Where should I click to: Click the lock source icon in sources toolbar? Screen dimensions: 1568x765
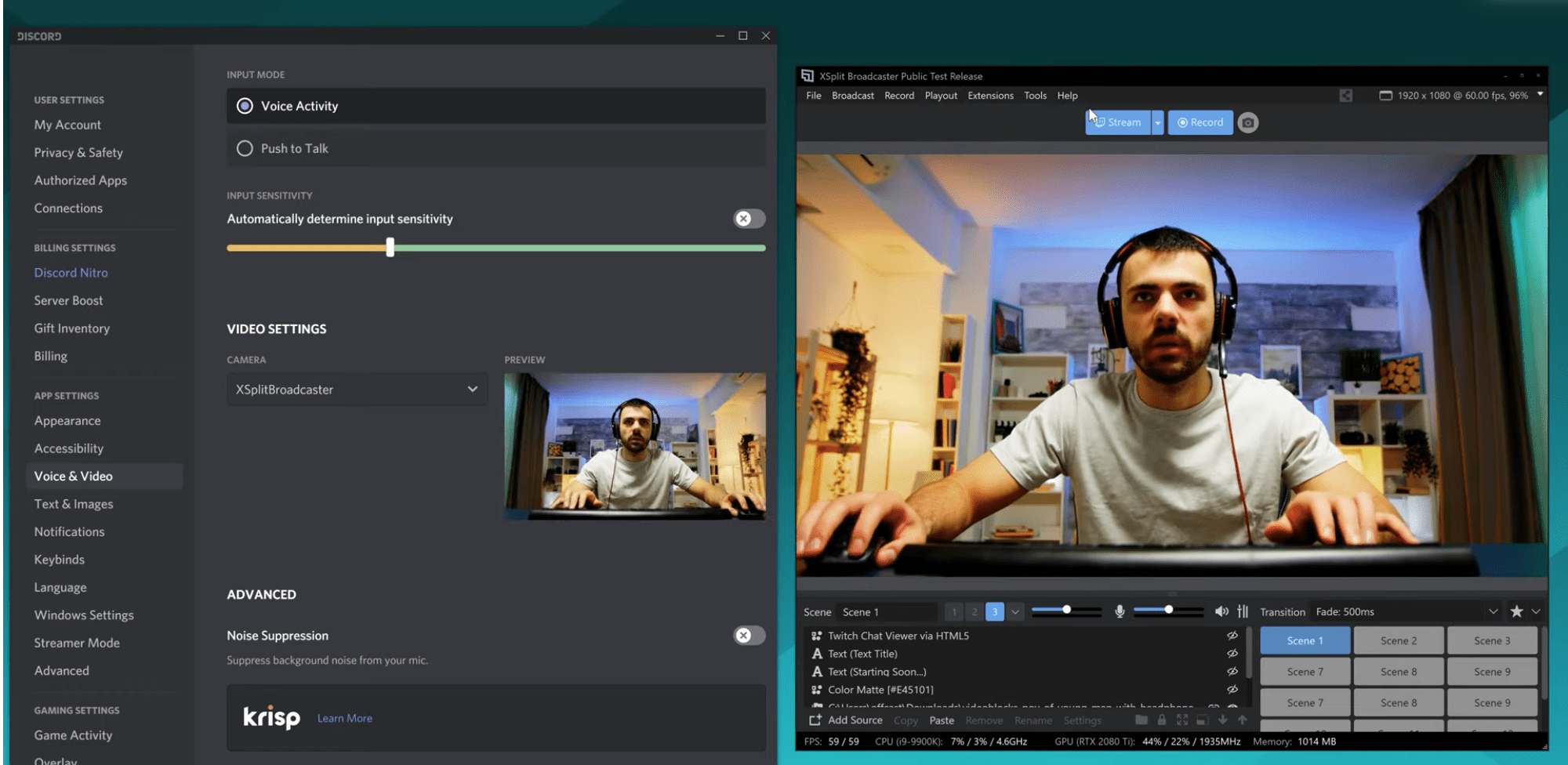click(1162, 720)
